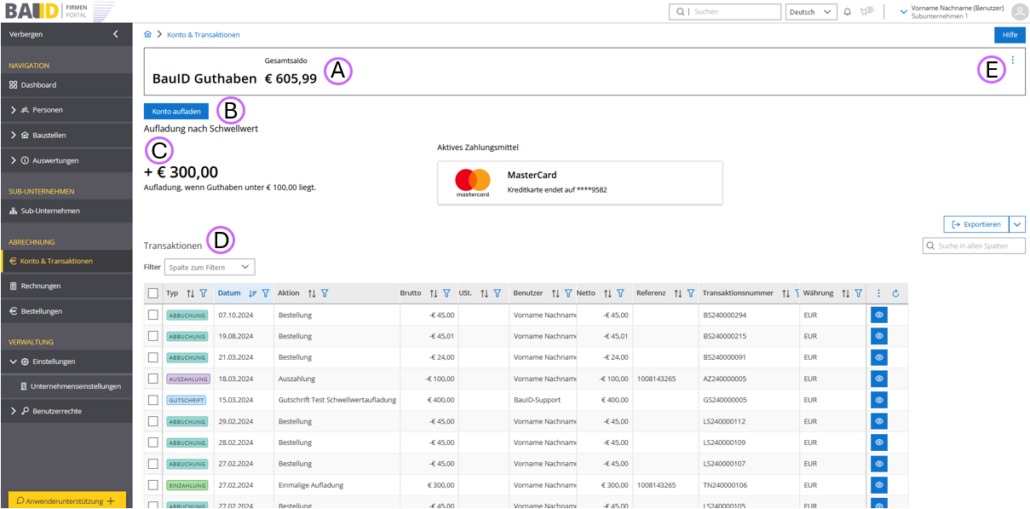Open Rechnungen in the sidebar
The image size is (1030, 509).
pyautogui.click(x=66, y=286)
